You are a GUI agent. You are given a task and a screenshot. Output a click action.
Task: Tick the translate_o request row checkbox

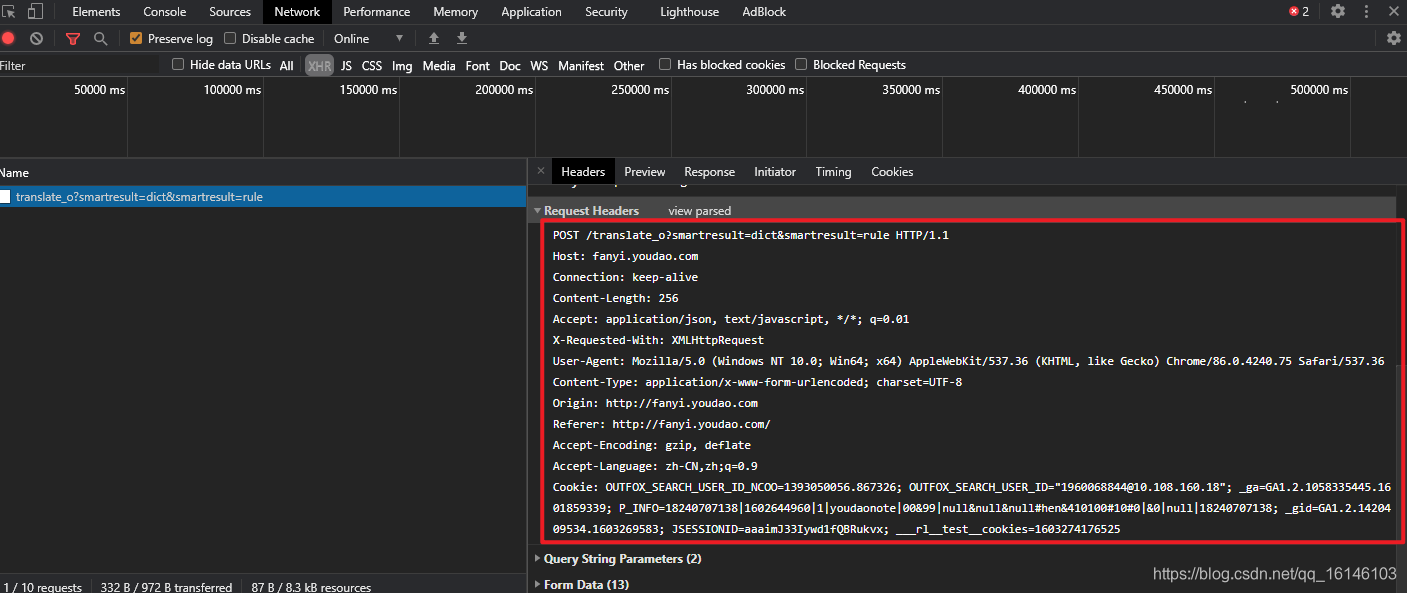point(5,197)
